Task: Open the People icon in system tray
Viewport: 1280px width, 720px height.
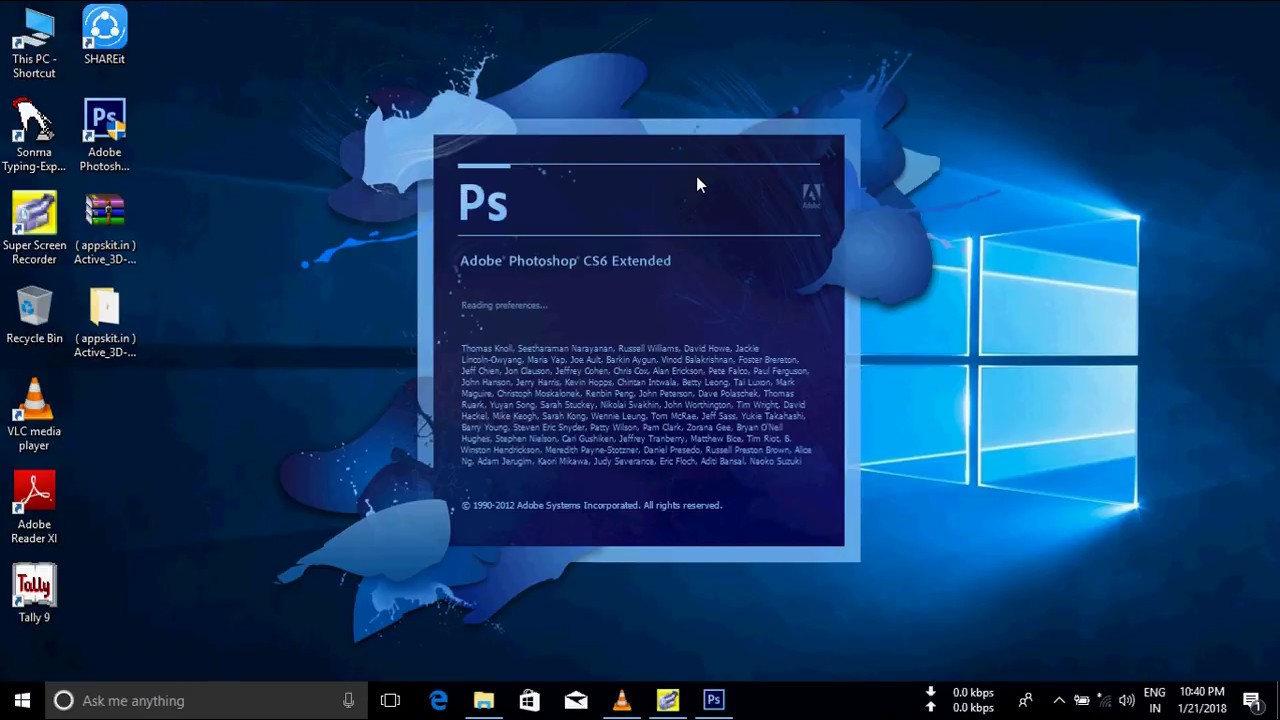Action: [1025, 701]
